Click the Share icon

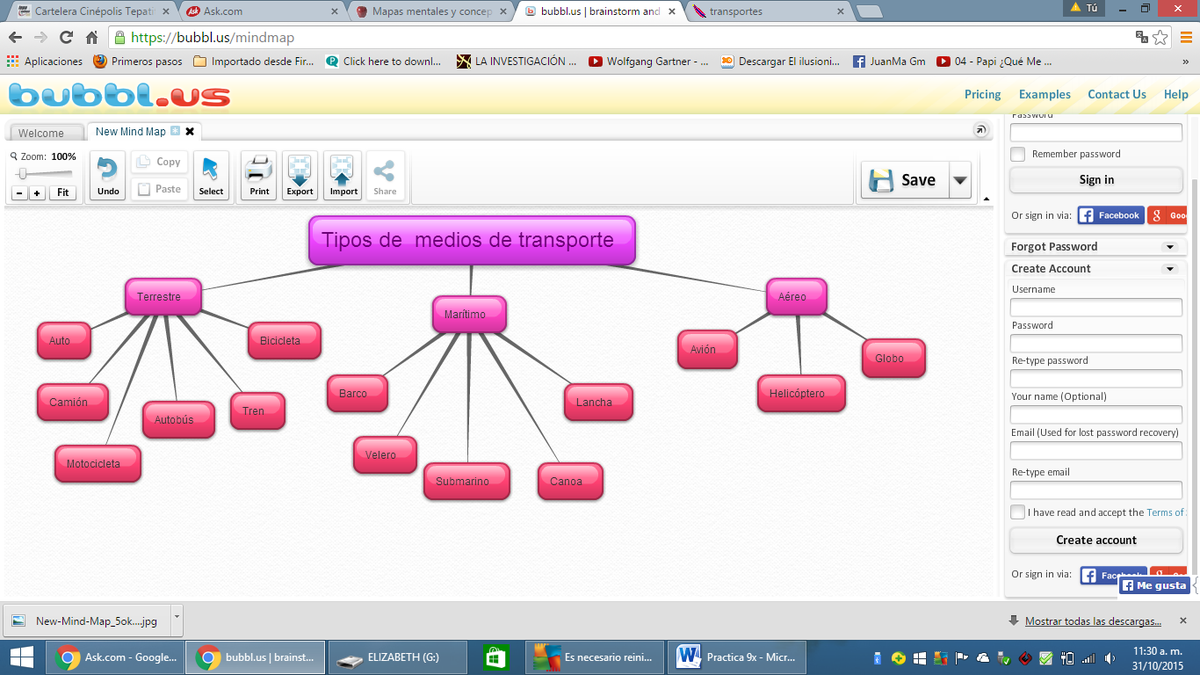[385, 176]
